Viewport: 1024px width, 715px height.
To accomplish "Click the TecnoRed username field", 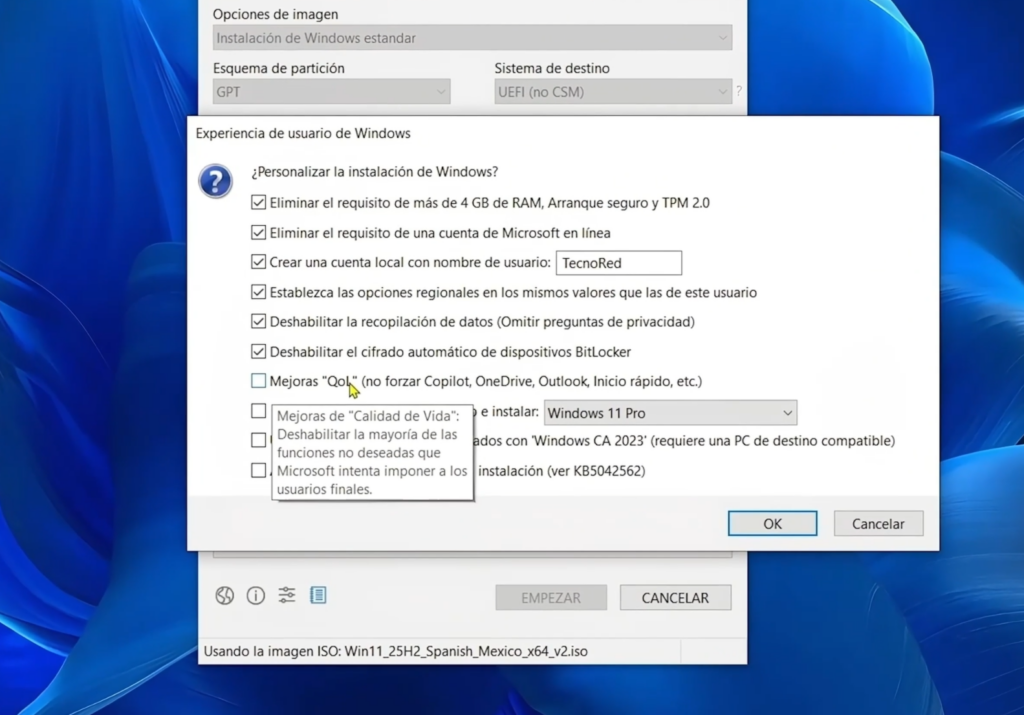I will tap(618, 262).
